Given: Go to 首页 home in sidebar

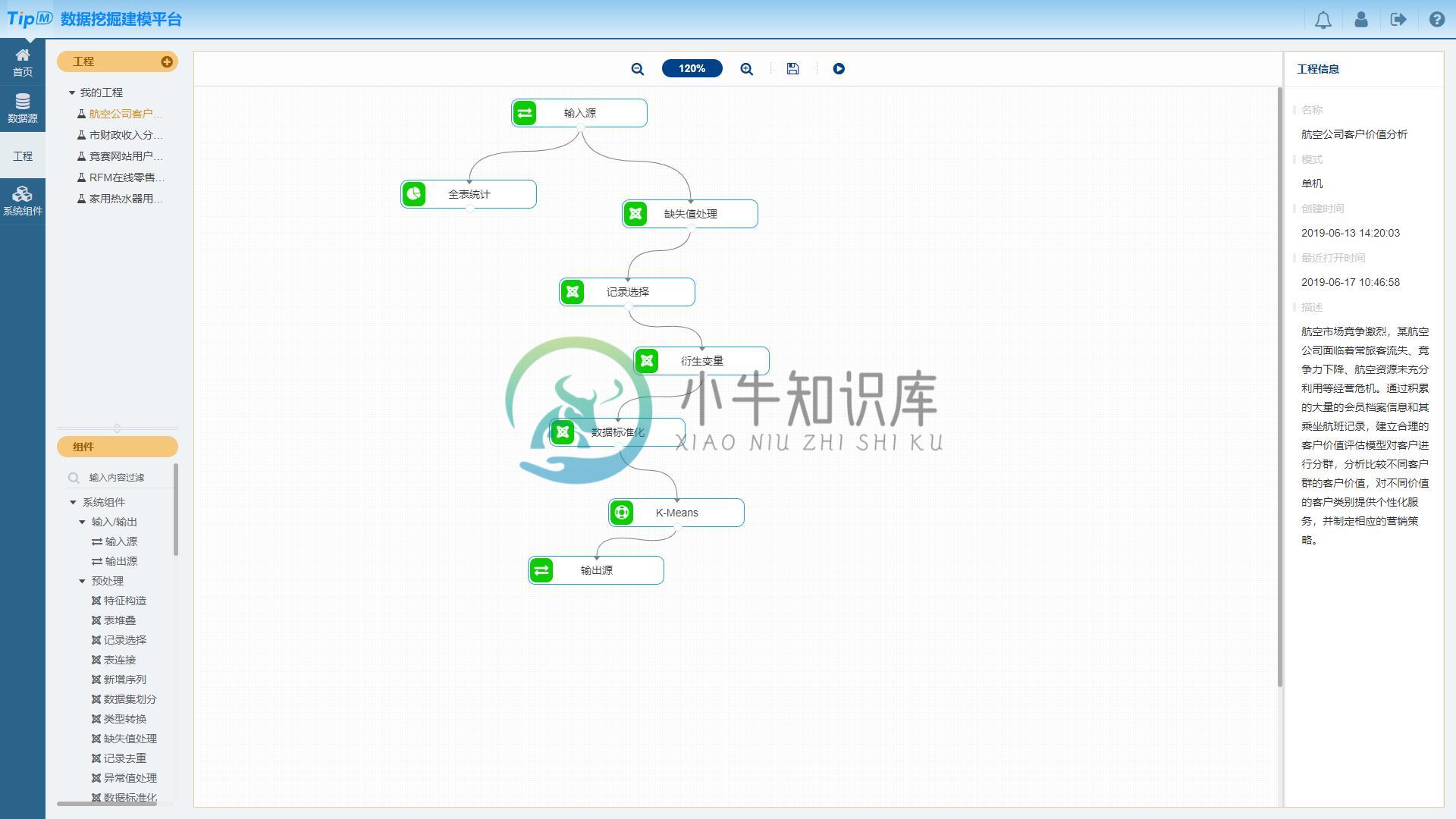Looking at the screenshot, I should (23, 62).
